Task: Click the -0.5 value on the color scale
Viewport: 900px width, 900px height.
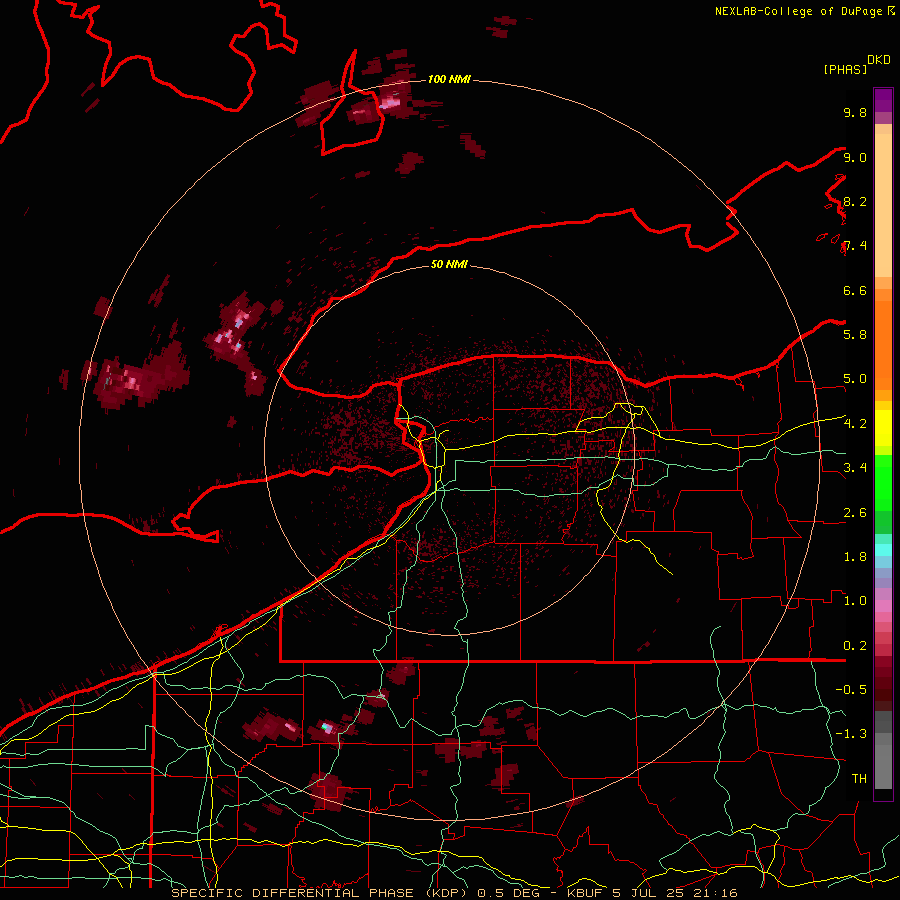Action: [x=851, y=690]
